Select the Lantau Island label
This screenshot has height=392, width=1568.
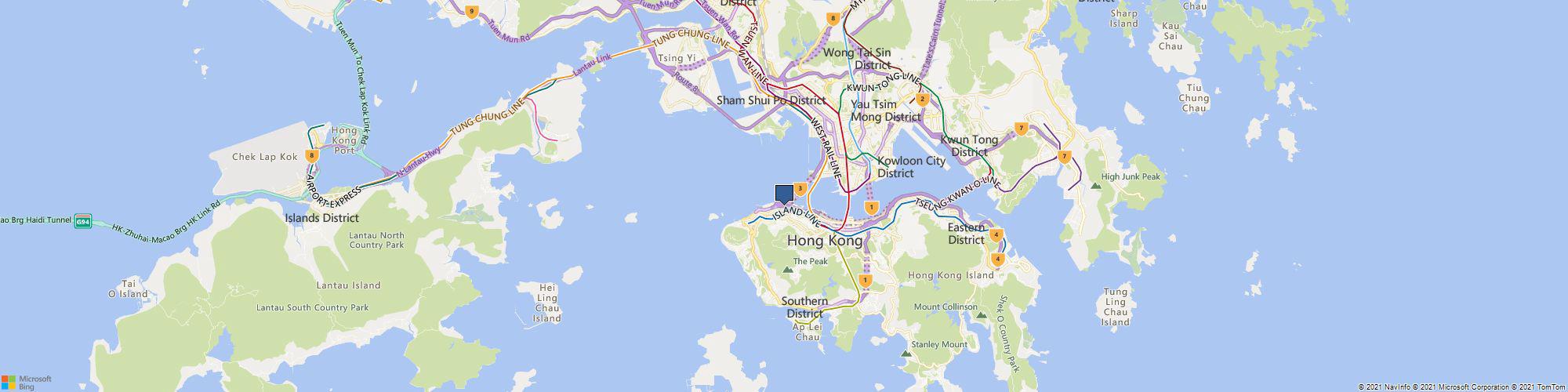(348, 285)
